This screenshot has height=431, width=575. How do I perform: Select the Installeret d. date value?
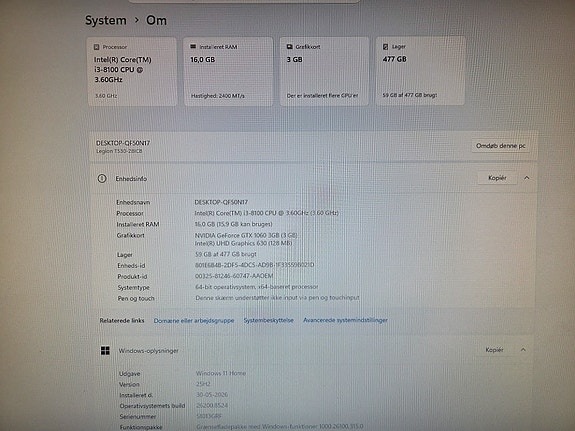point(212,395)
